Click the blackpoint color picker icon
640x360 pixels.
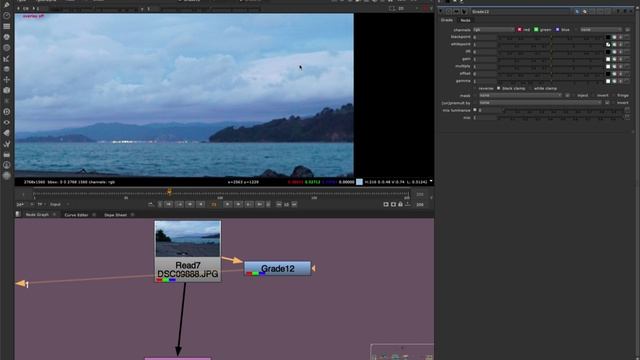pos(614,37)
